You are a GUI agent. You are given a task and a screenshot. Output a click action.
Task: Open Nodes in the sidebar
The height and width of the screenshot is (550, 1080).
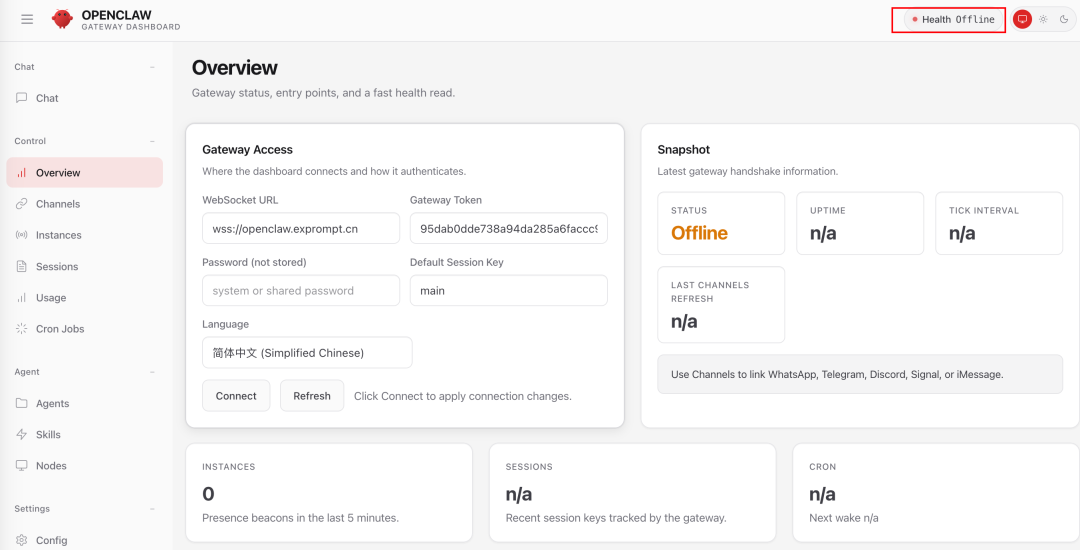(x=51, y=466)
